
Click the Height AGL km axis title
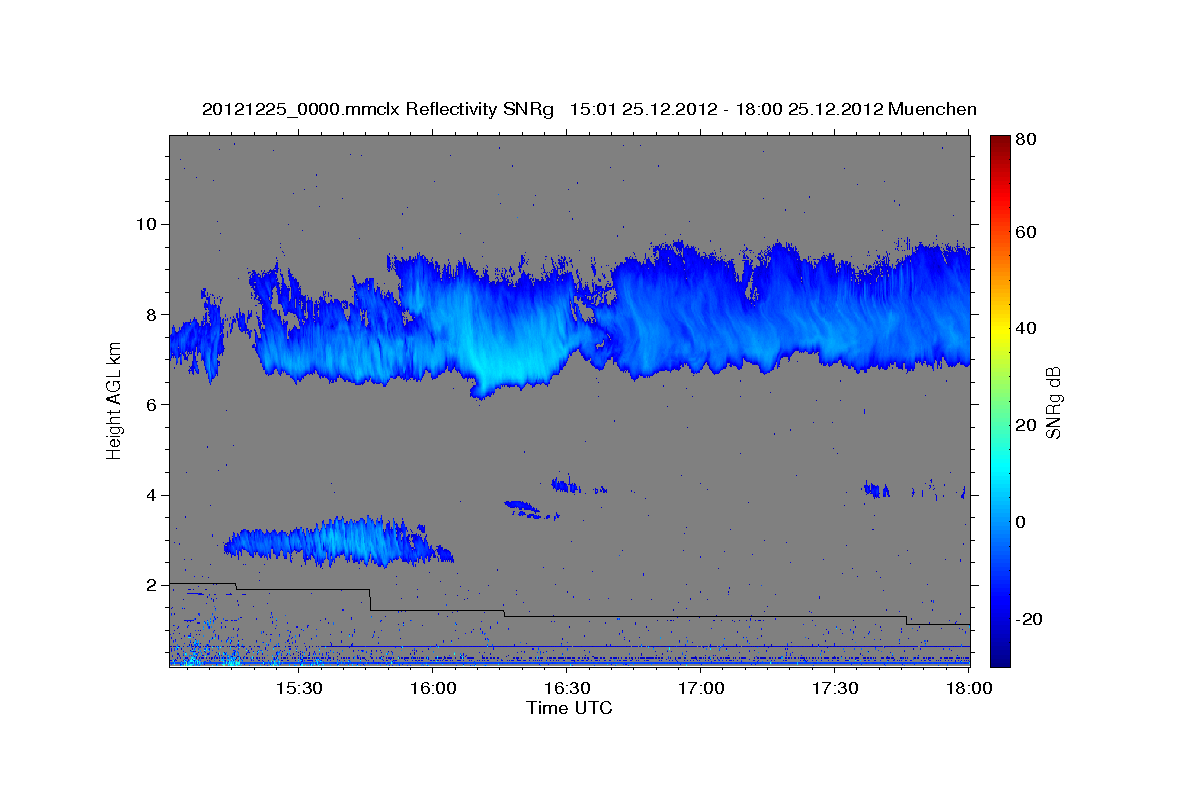coord(114,403)
